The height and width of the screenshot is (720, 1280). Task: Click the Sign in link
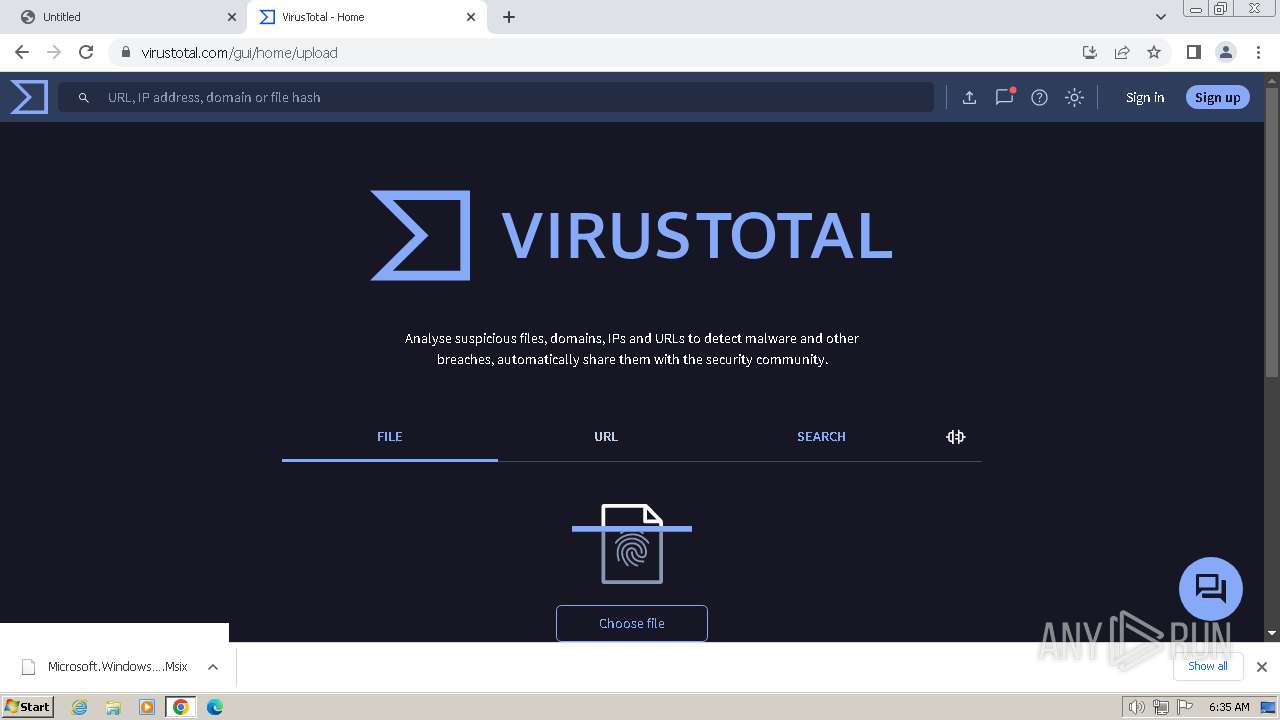point(1145,97)
